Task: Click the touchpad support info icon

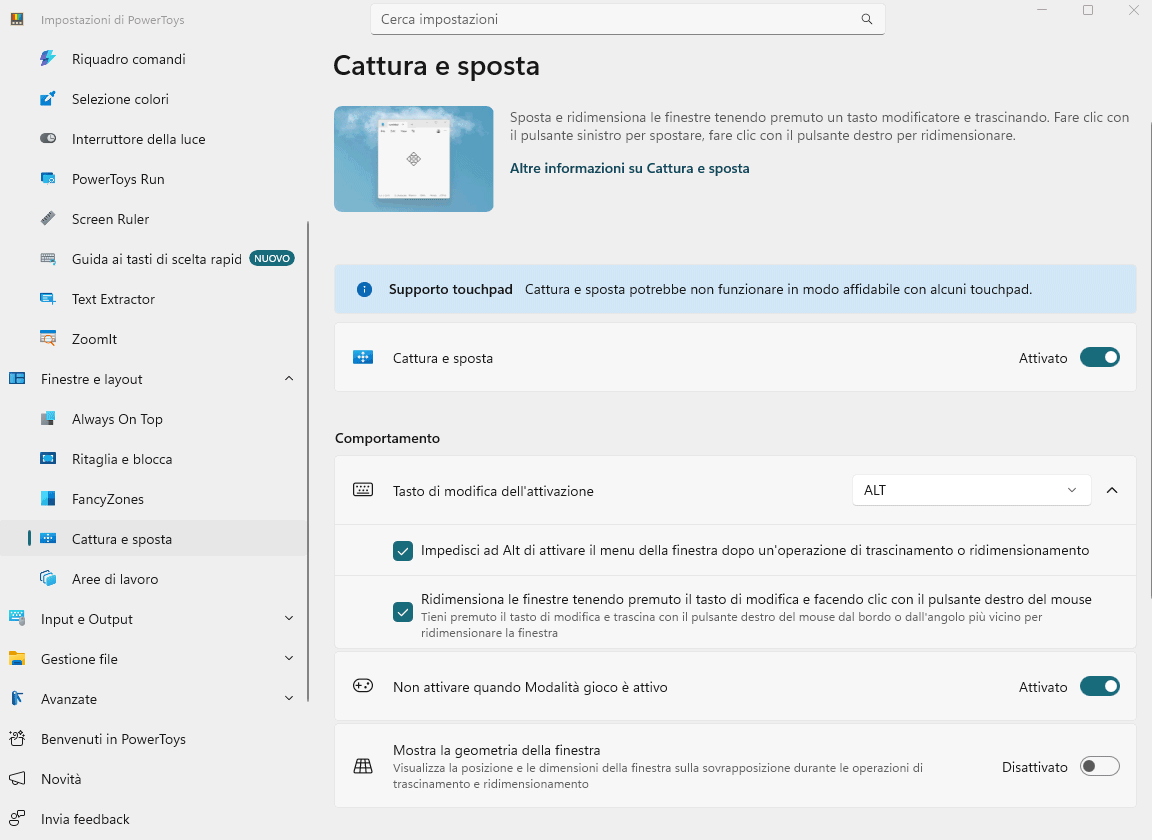Action: coord(364,290)
